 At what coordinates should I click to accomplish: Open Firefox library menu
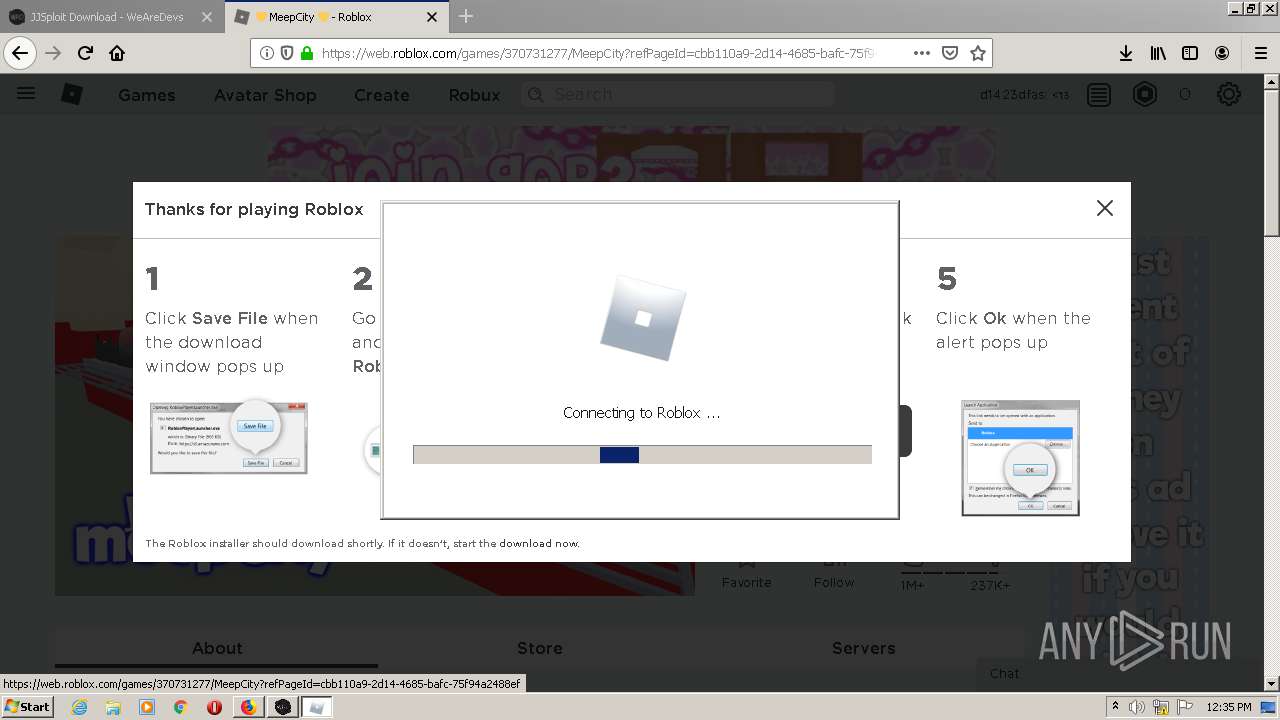click(x=1157, y=53)
